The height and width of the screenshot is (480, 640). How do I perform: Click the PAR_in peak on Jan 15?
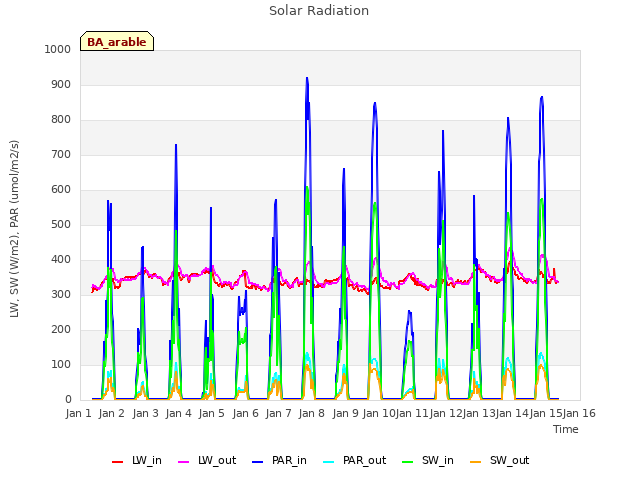542,97
